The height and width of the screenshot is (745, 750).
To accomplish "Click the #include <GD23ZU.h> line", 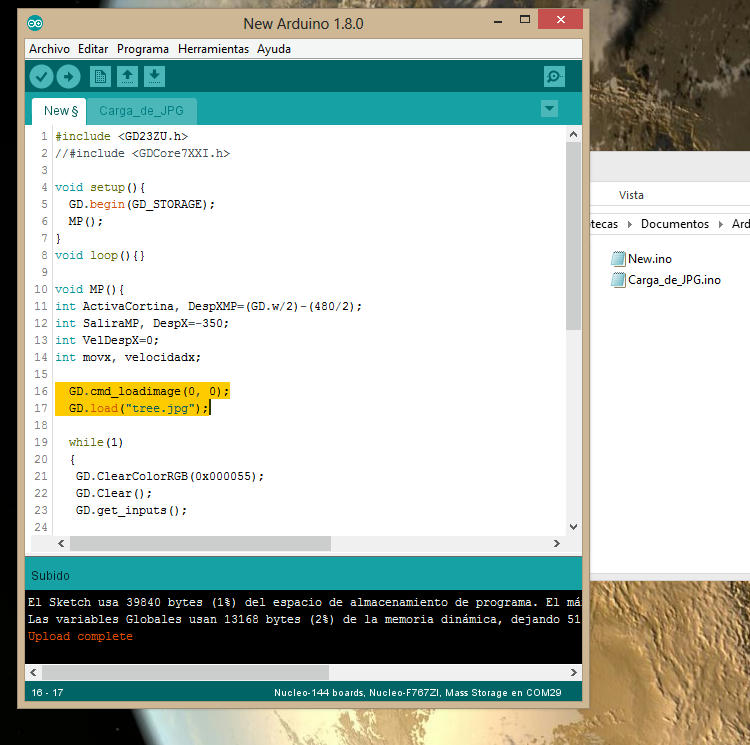I will [121, 136].
